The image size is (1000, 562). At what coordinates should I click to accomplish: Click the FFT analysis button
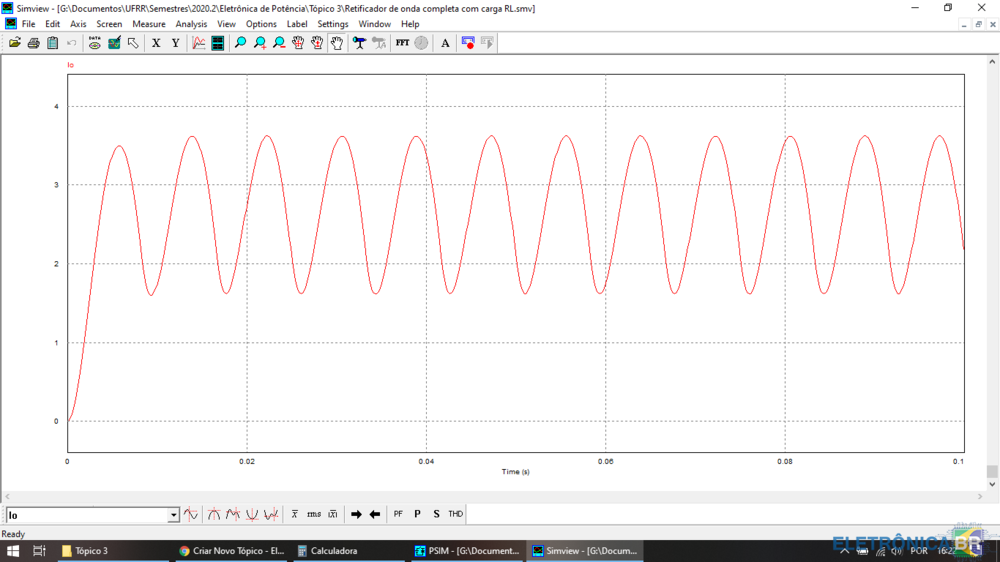click(402, 43)
